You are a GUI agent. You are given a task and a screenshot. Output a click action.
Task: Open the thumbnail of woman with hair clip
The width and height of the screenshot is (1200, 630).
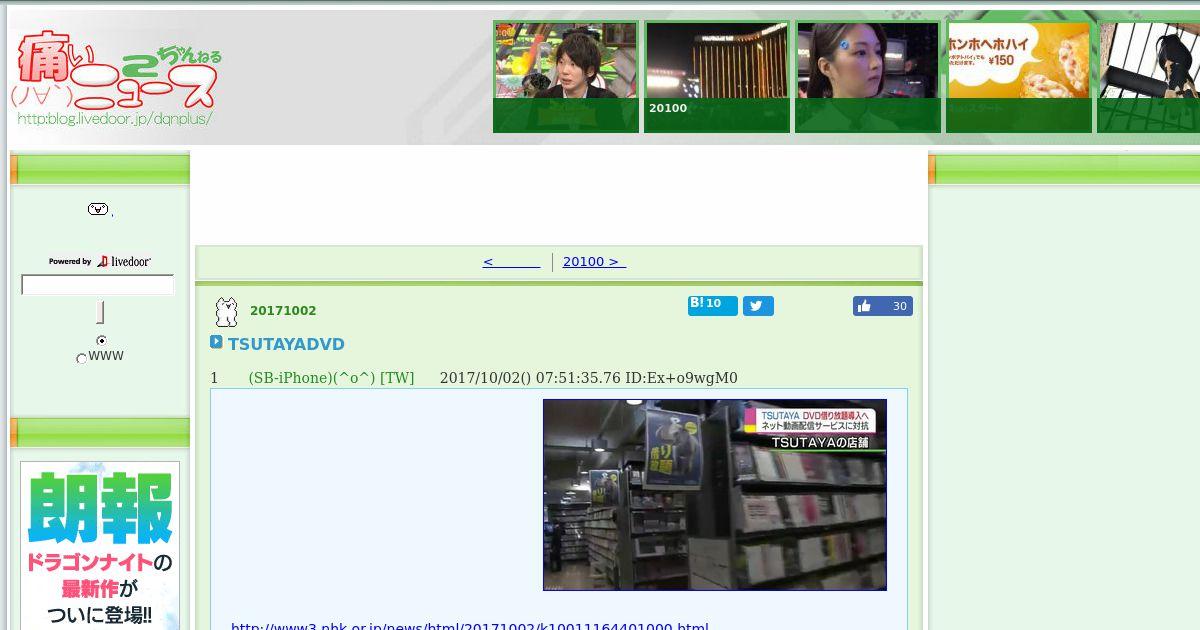click(868, 77)
